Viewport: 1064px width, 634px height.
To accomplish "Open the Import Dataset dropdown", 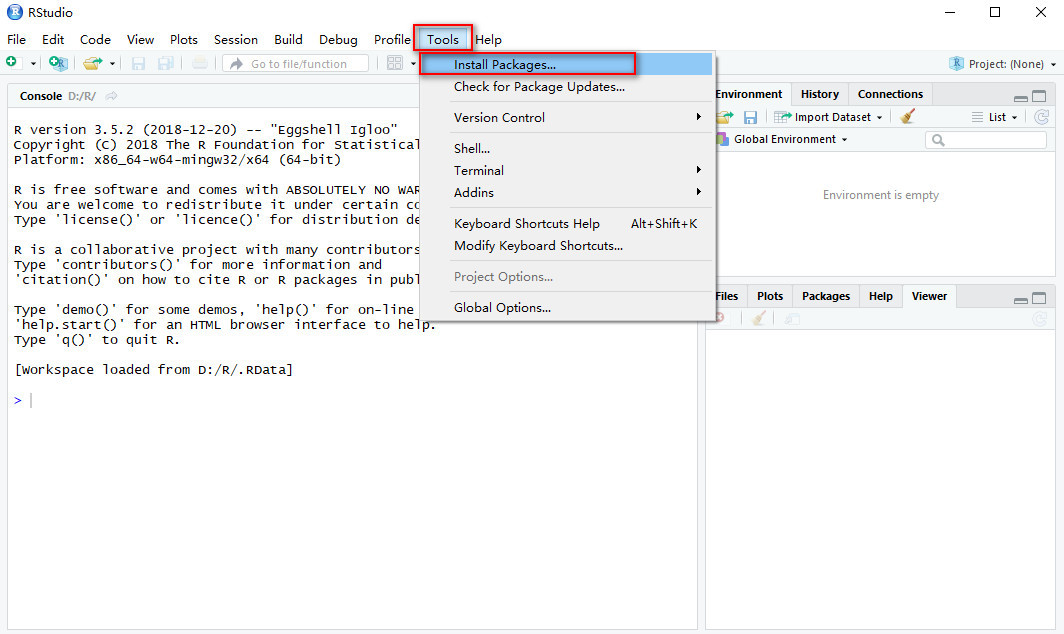I will 830,117.
